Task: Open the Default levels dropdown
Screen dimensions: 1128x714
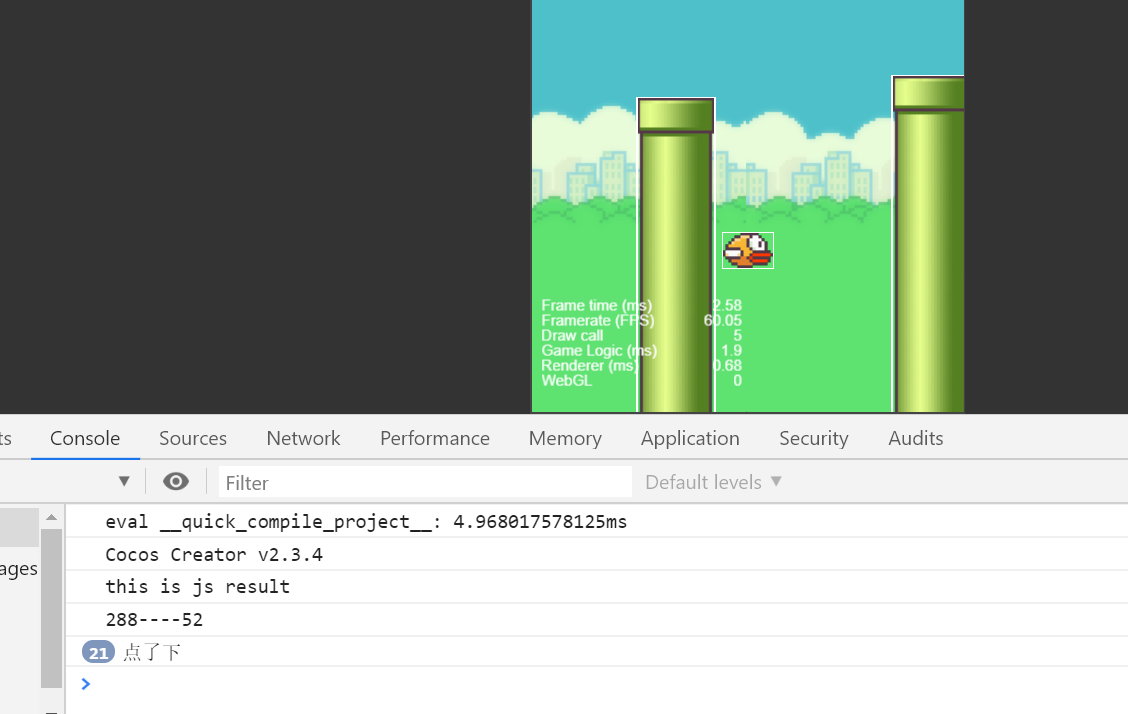Action: pyautogui.click(x=713, y=482)
